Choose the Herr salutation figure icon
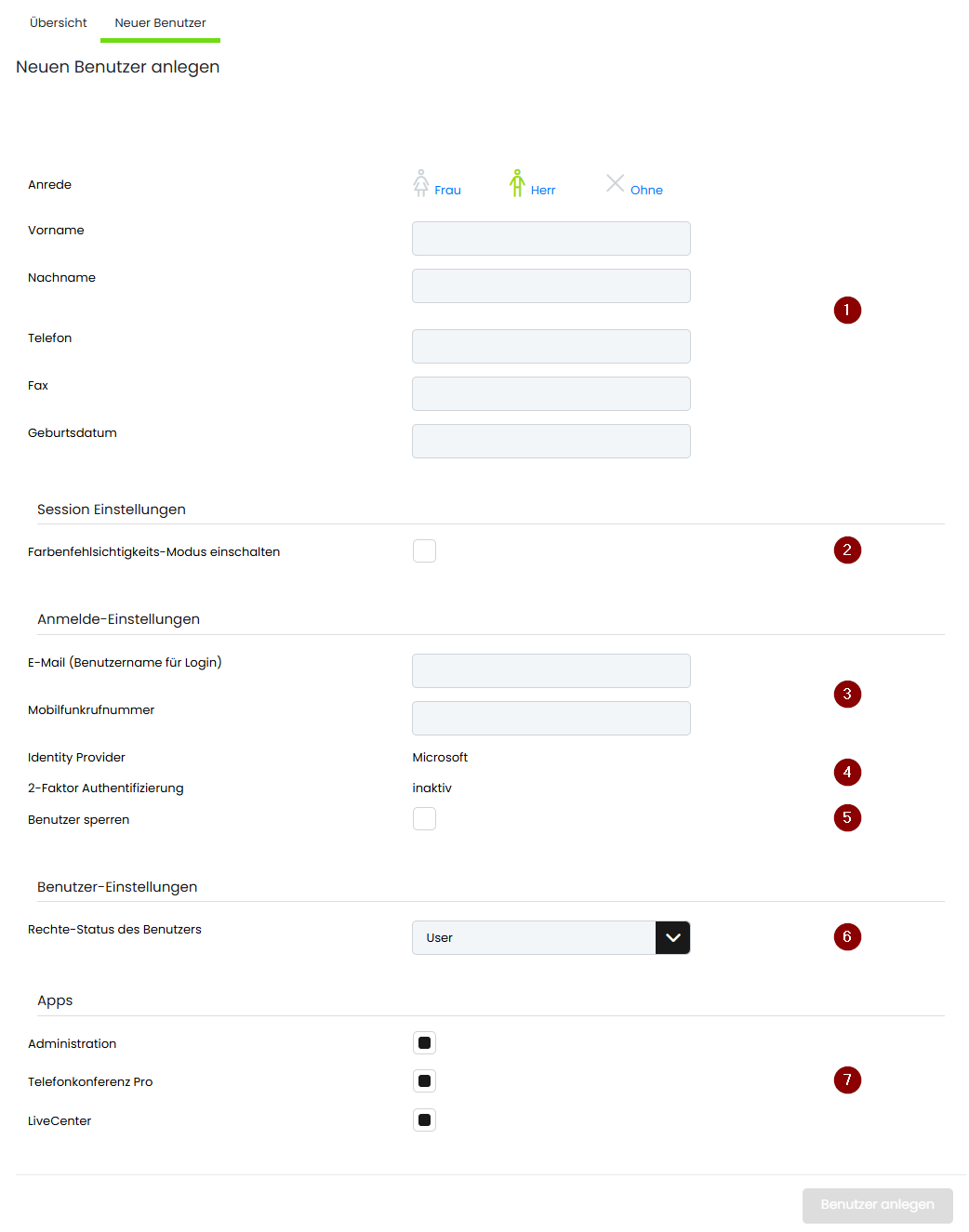 click(x=517, y=183)
